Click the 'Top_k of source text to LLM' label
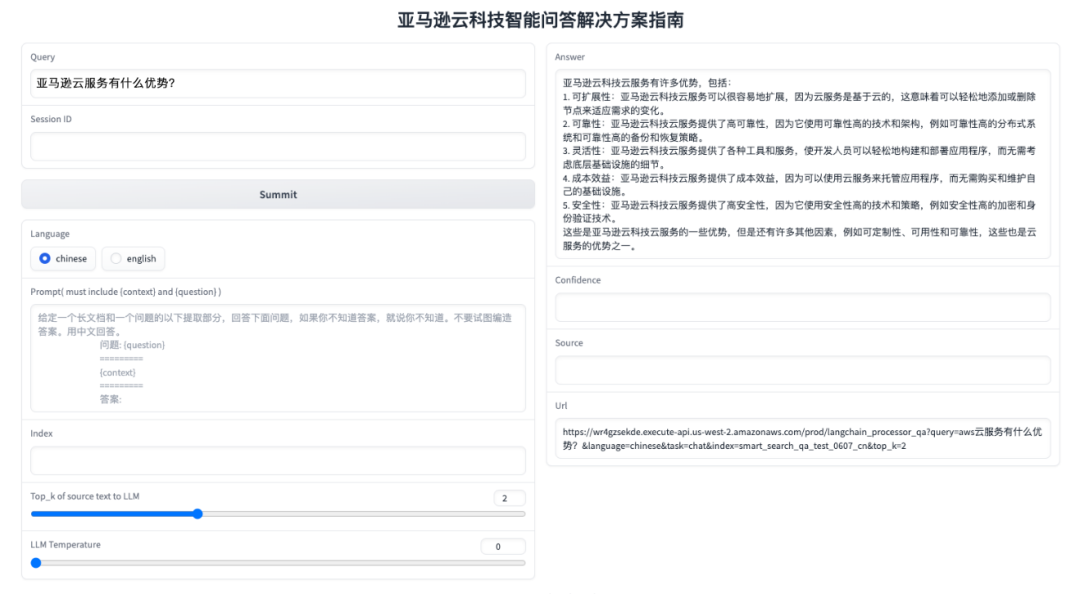1080x594 pixels. 85,496
